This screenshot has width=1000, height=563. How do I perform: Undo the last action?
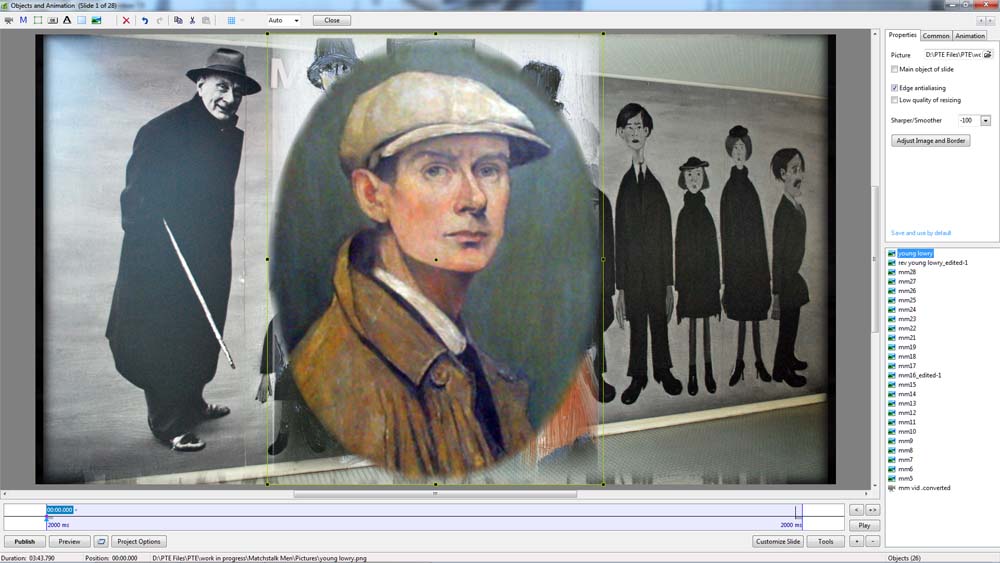145,20
